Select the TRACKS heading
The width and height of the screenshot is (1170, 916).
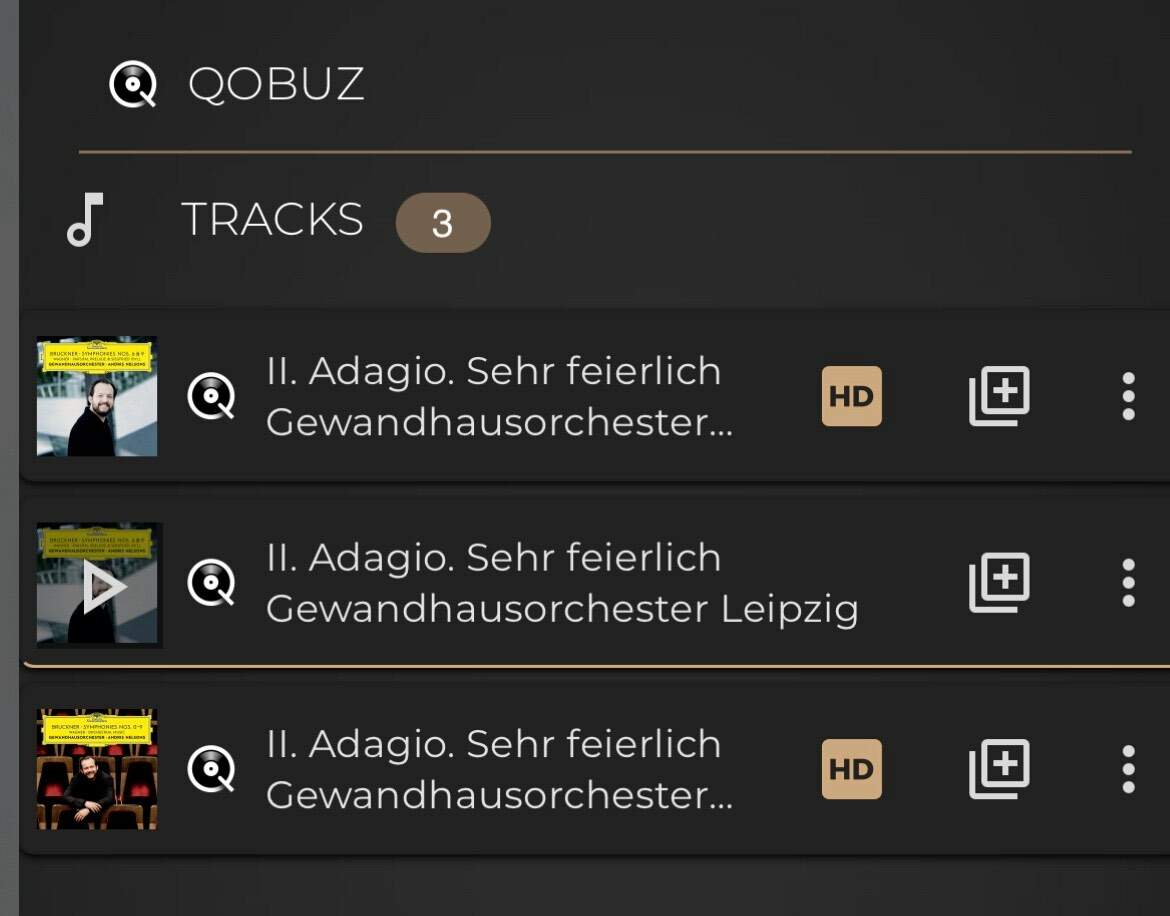272,220
